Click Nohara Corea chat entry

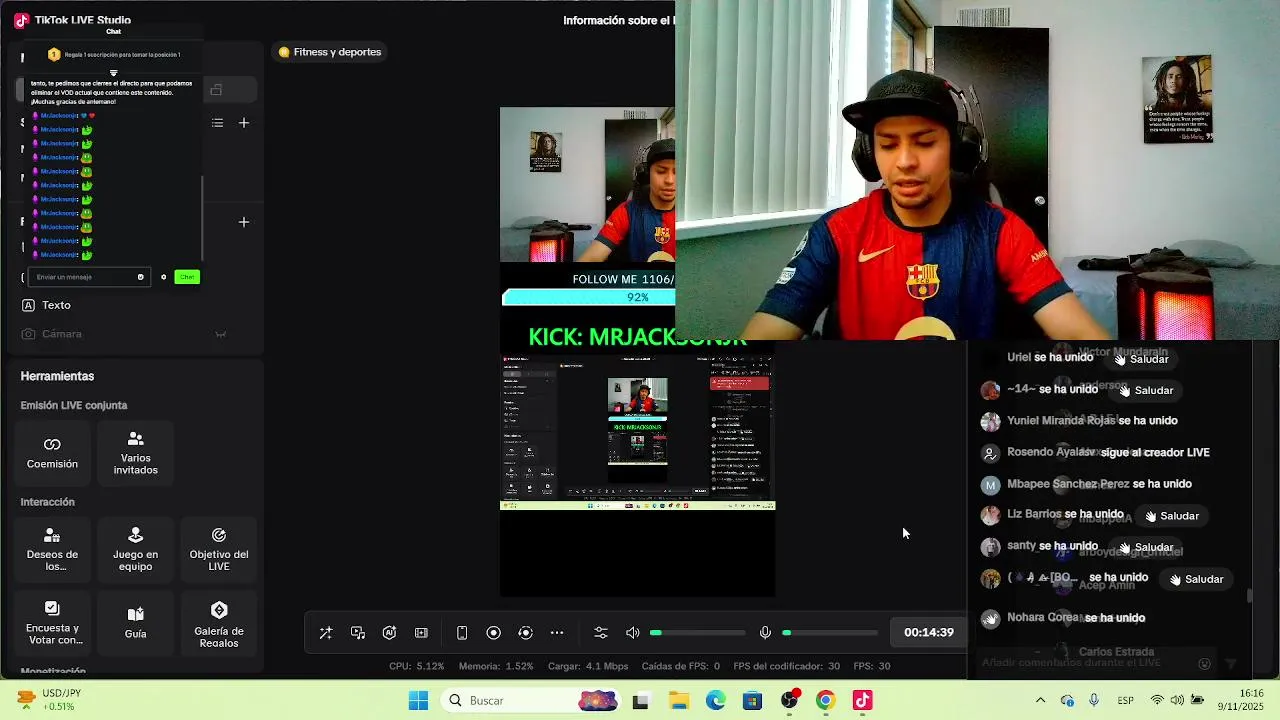[1064, 618]
